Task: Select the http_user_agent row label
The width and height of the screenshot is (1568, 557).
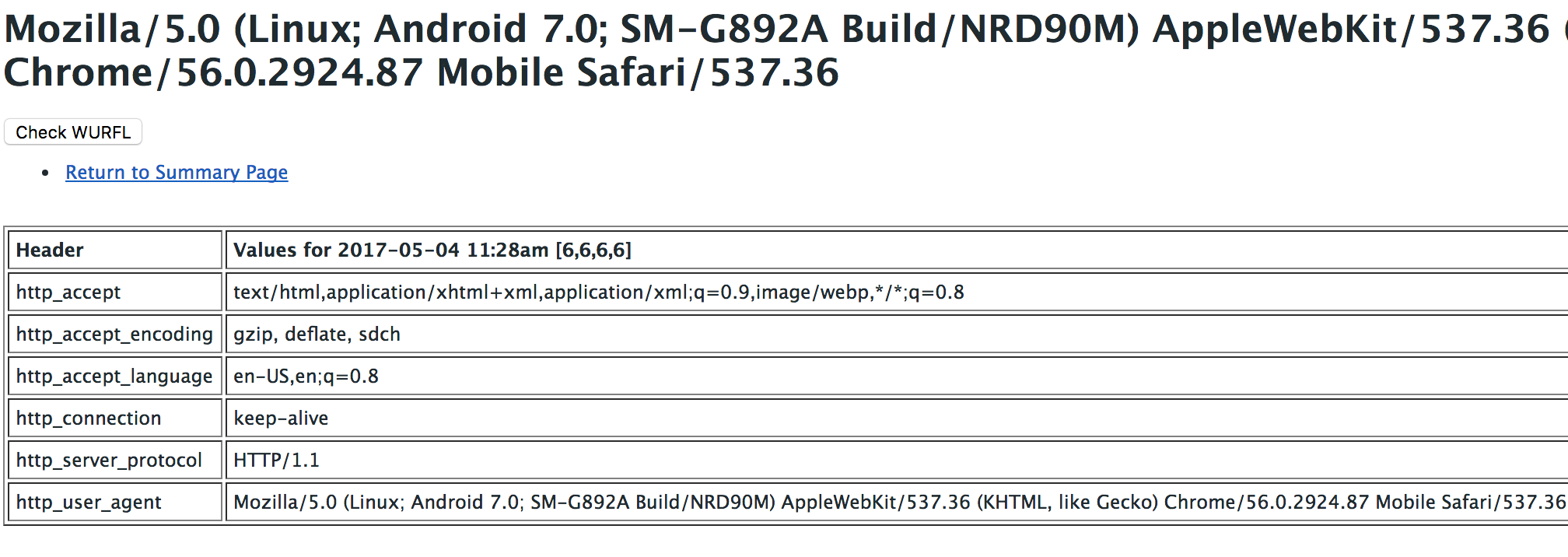Action: click(x=89, y=502)
